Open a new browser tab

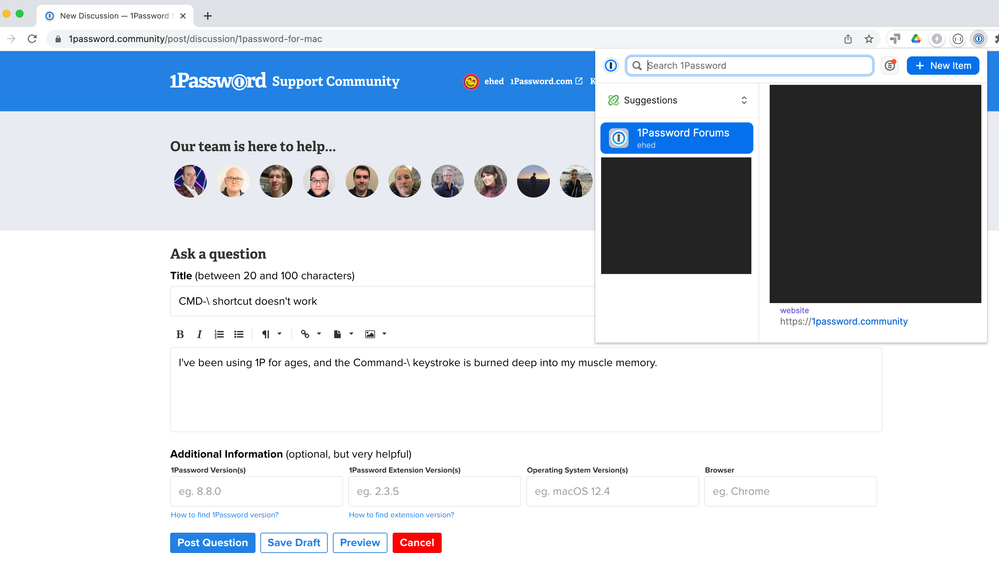point(207,16)
